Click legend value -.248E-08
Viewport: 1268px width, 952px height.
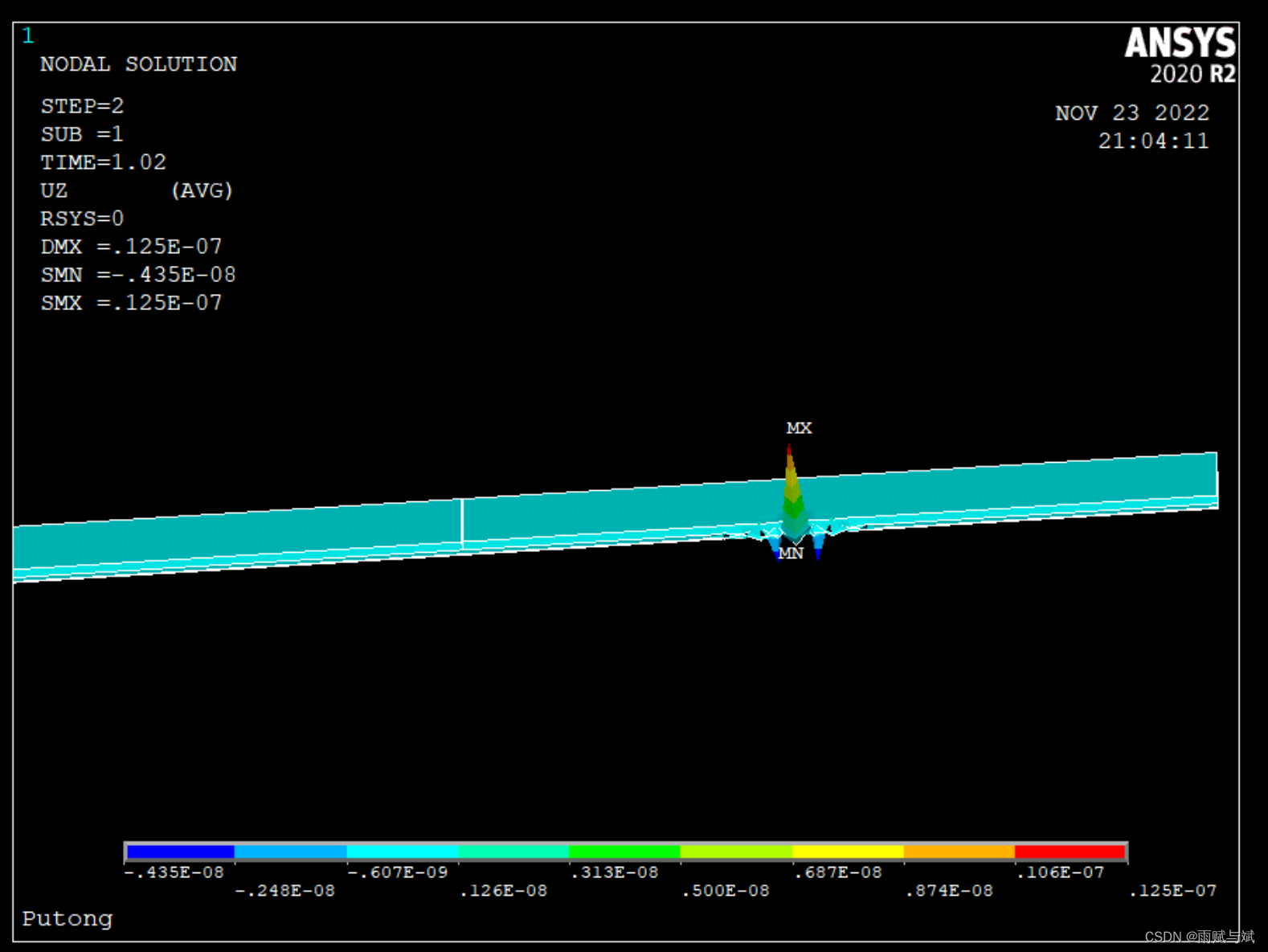point(285,891)
